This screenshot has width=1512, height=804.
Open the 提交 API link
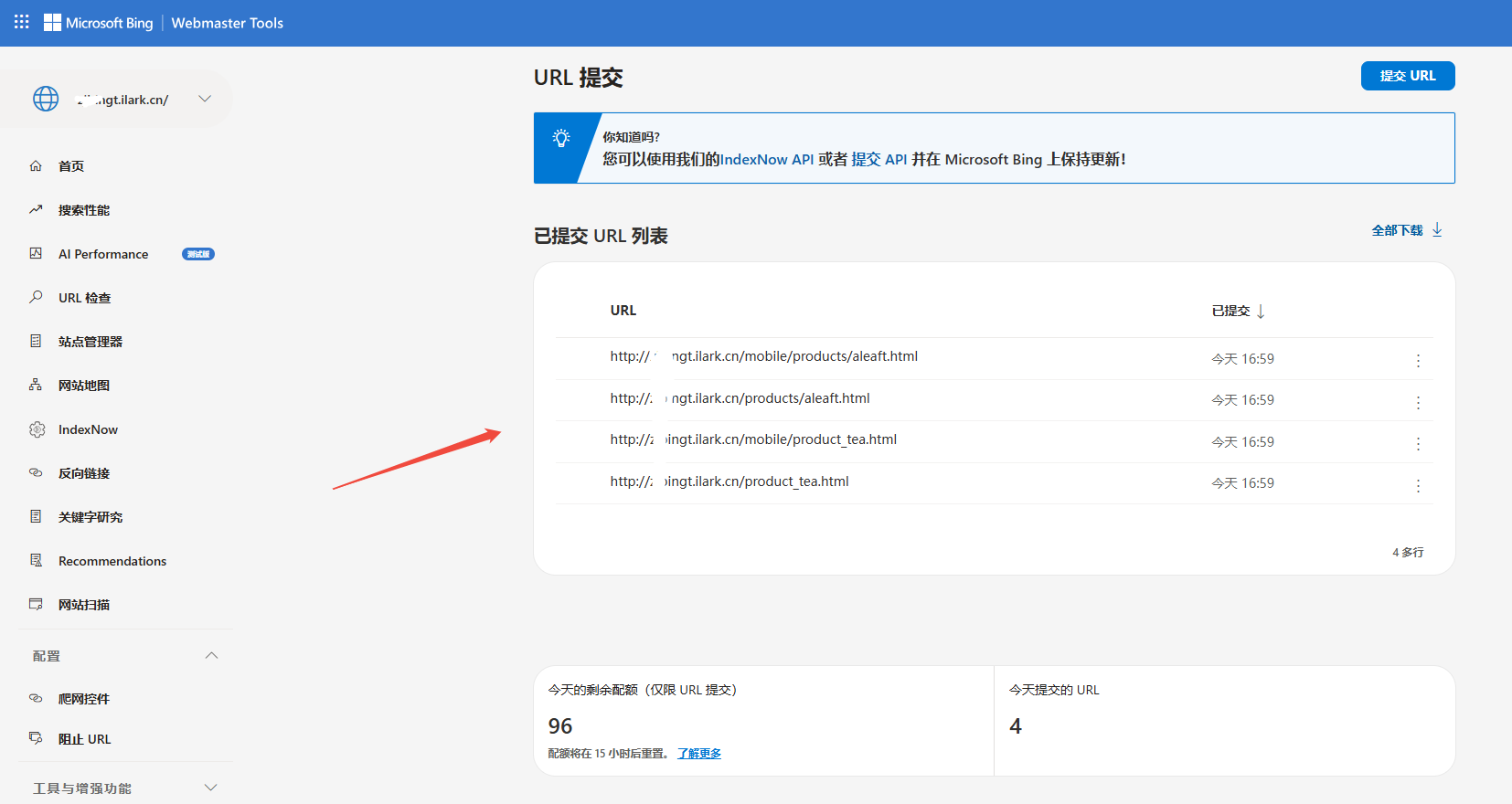coord(879,159)
